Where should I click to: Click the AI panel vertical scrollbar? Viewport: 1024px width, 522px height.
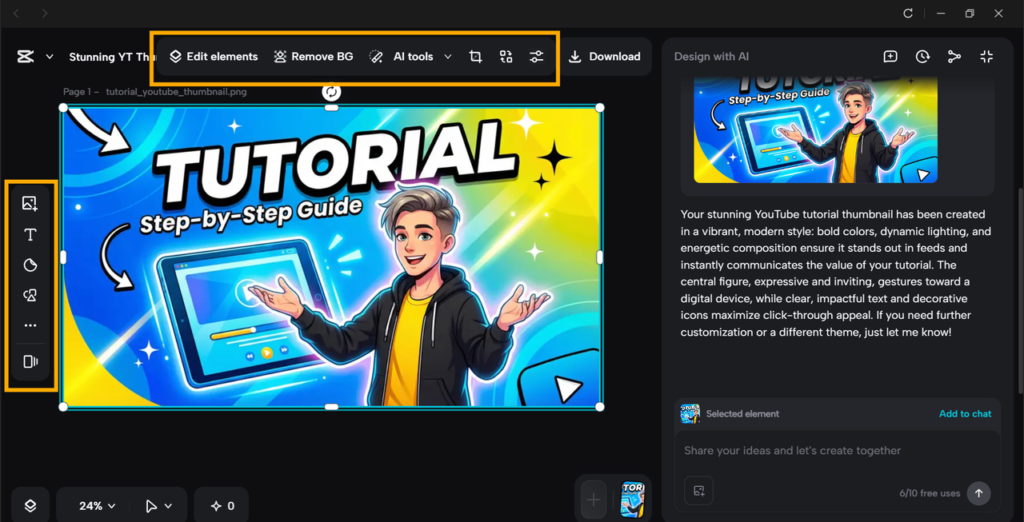pyautogui.click(x=1019, y=293)
